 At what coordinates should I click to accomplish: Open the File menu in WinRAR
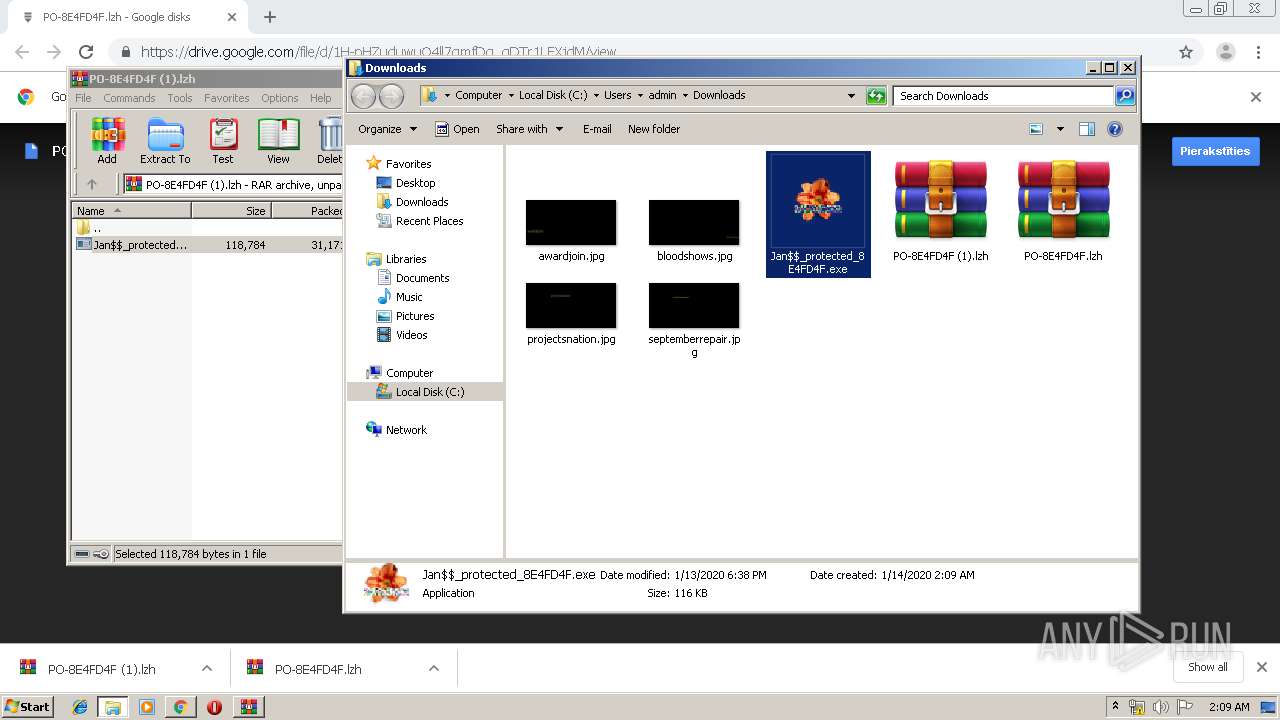tap(83, 98)
